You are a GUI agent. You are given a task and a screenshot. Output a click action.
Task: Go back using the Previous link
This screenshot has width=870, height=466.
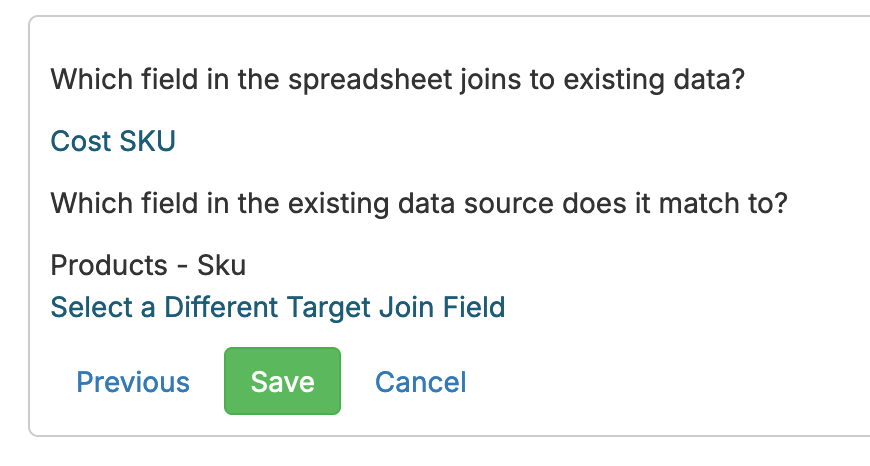pyautogui.click(x=133, y=382)
